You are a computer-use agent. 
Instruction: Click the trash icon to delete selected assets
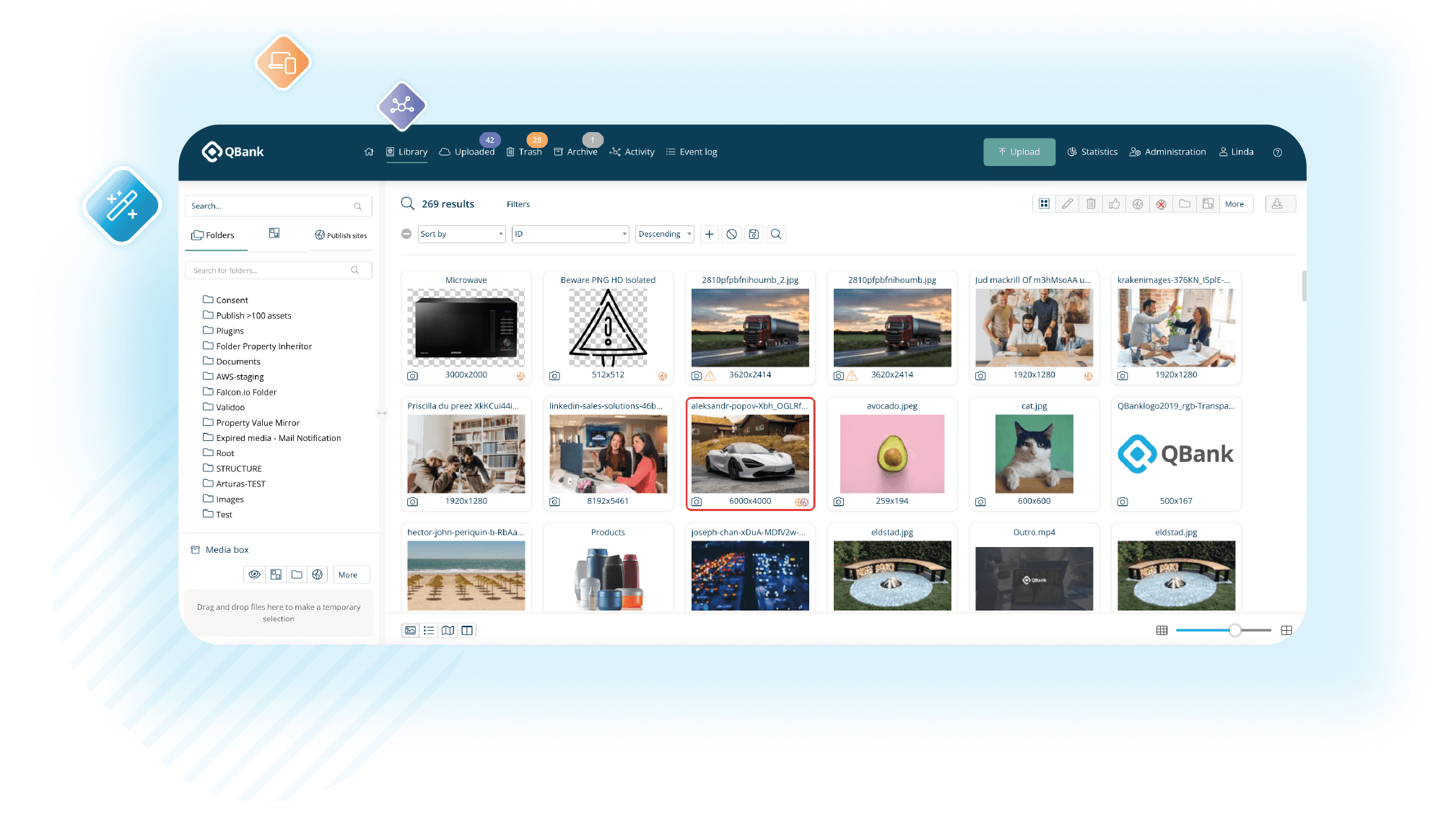[1091, 204]
